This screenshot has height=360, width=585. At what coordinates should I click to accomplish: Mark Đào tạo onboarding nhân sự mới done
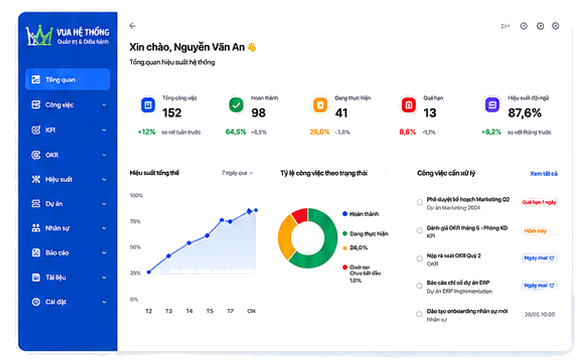pyautogui.click(x=419, y=314)
